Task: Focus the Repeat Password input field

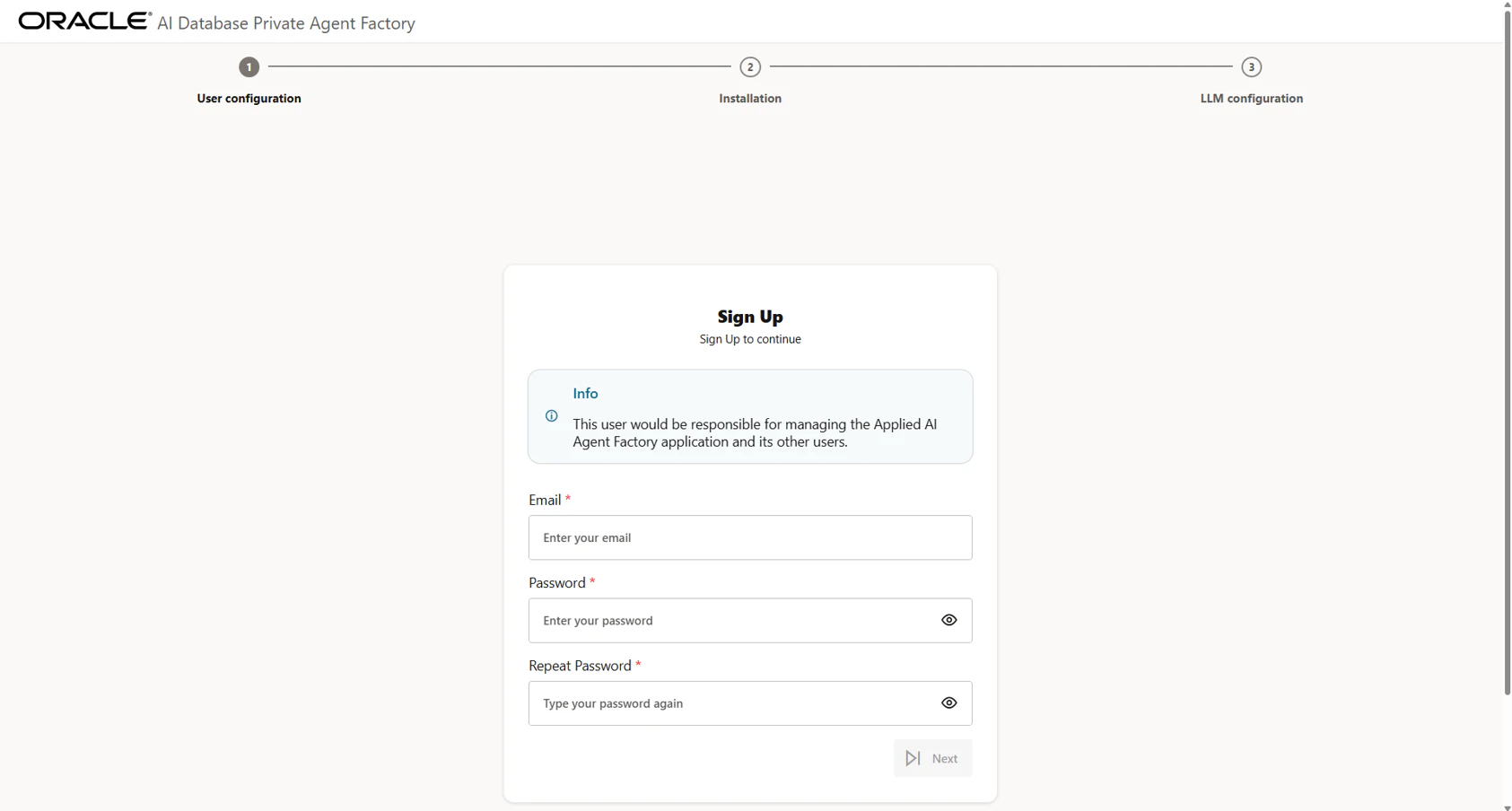Action: pyautogui.click(x=750, y=703)
